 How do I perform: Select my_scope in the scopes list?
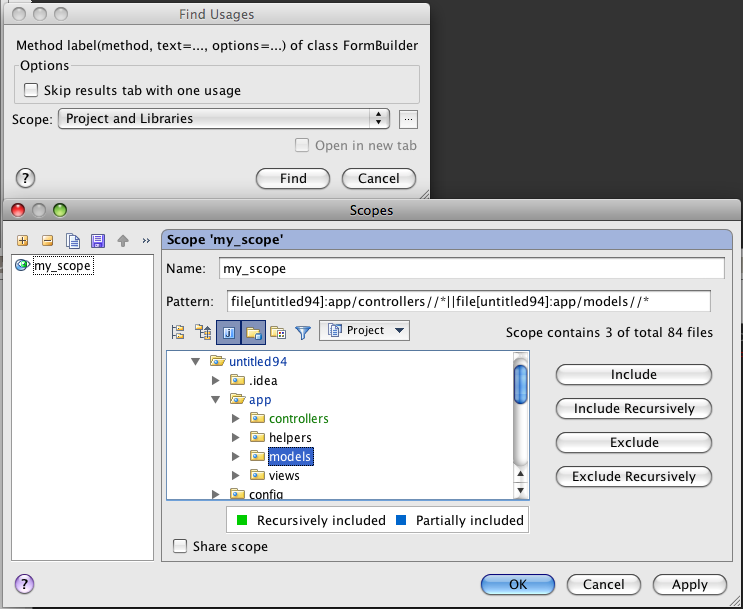[x=62, y=266]
